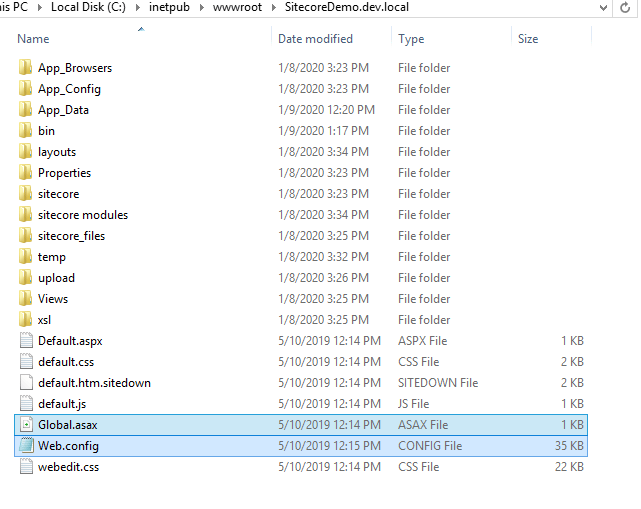Select the default.htm.sitedown file name
Image resolution: width=641 pixels, height=509 pixels.
tap(94, 383)
